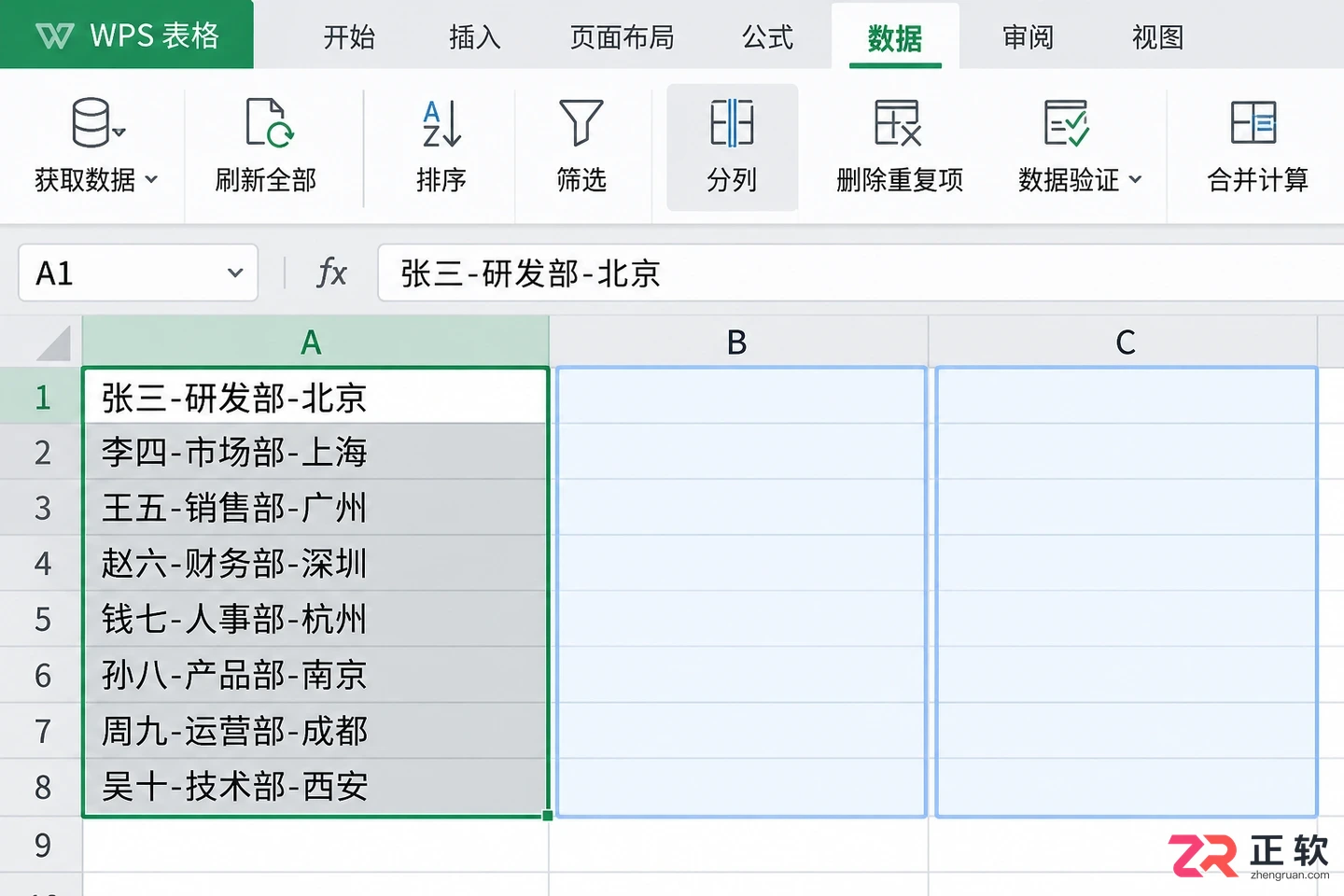Open the 页面布局 tab
Image resolution: width=1344 pixels, height=896 pixels.
point(623,37)
